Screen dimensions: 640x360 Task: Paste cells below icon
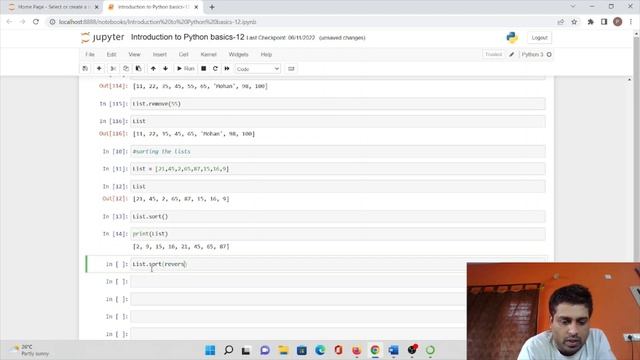138,69
